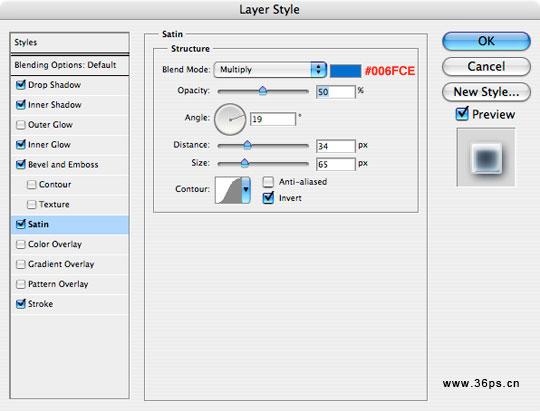
Task: Uncheck the Invert checkbox
Action: (268, 198)
